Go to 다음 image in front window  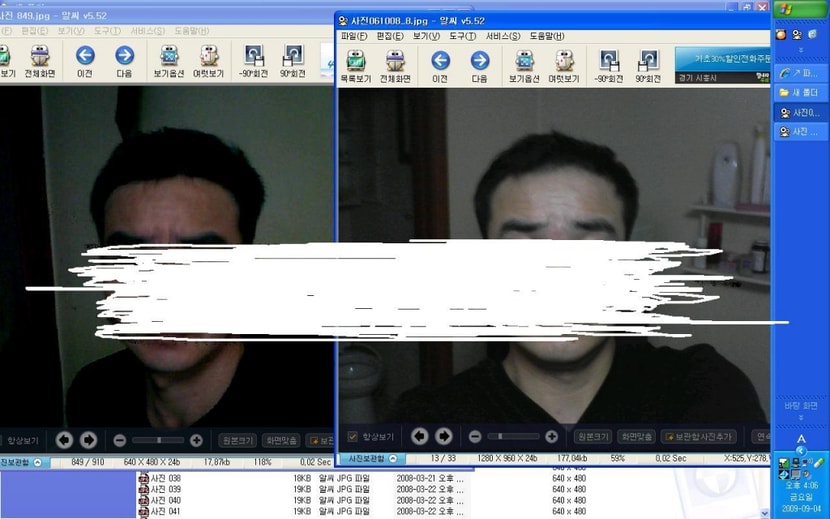pyautogui.click(x=480, y=67)
